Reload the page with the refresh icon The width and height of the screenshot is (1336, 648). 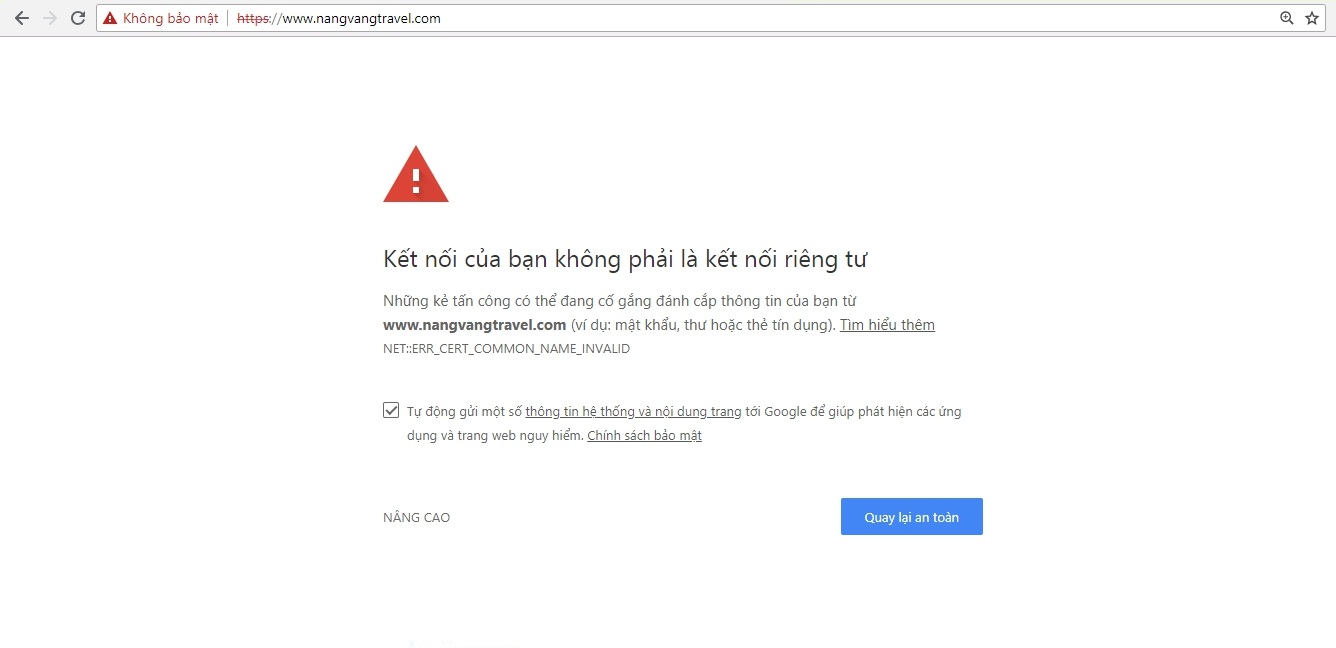pos(78,18)
